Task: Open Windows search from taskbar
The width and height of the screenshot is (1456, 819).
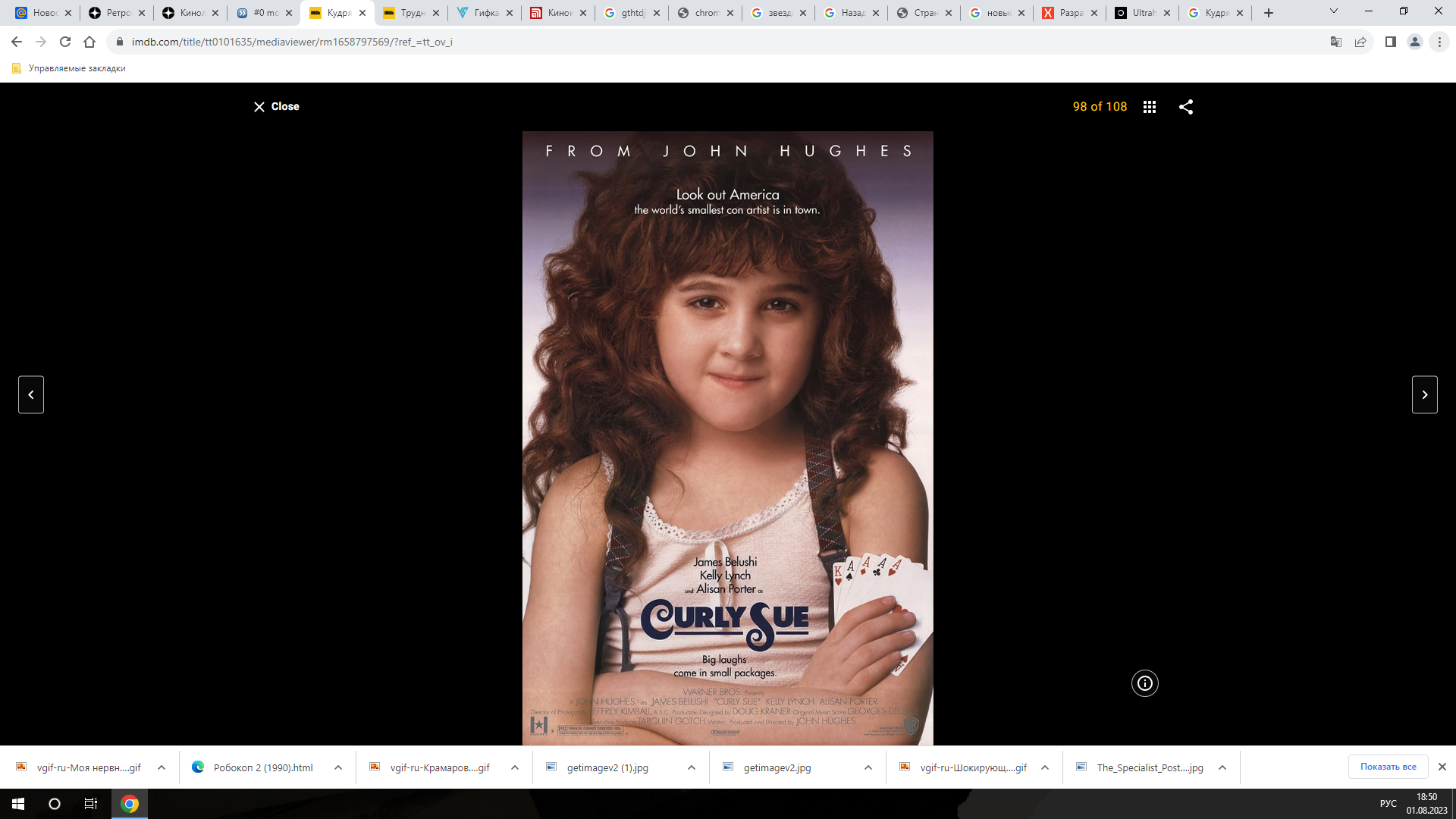Action: (55, 804)
